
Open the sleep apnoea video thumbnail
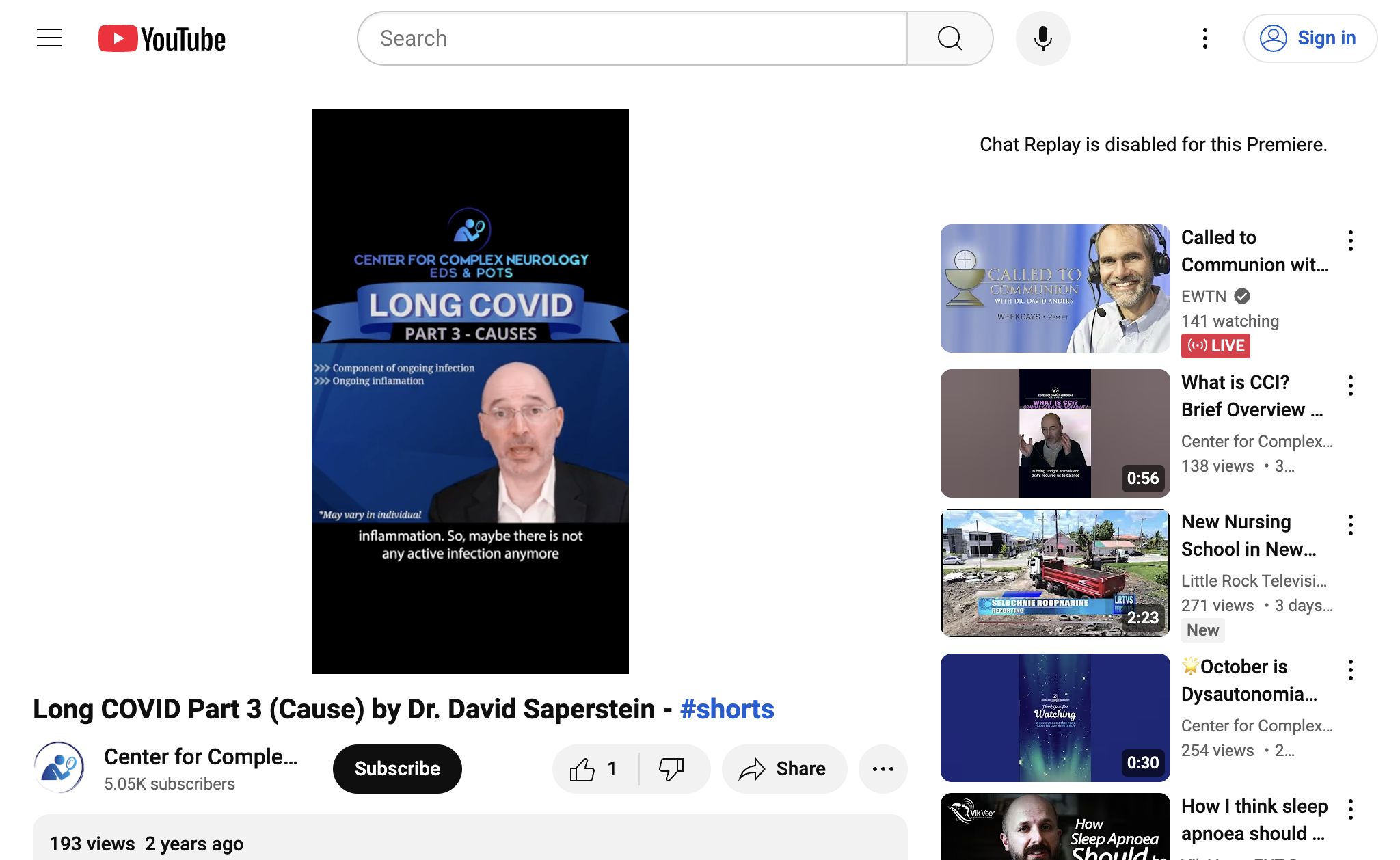coord(1055,827)
